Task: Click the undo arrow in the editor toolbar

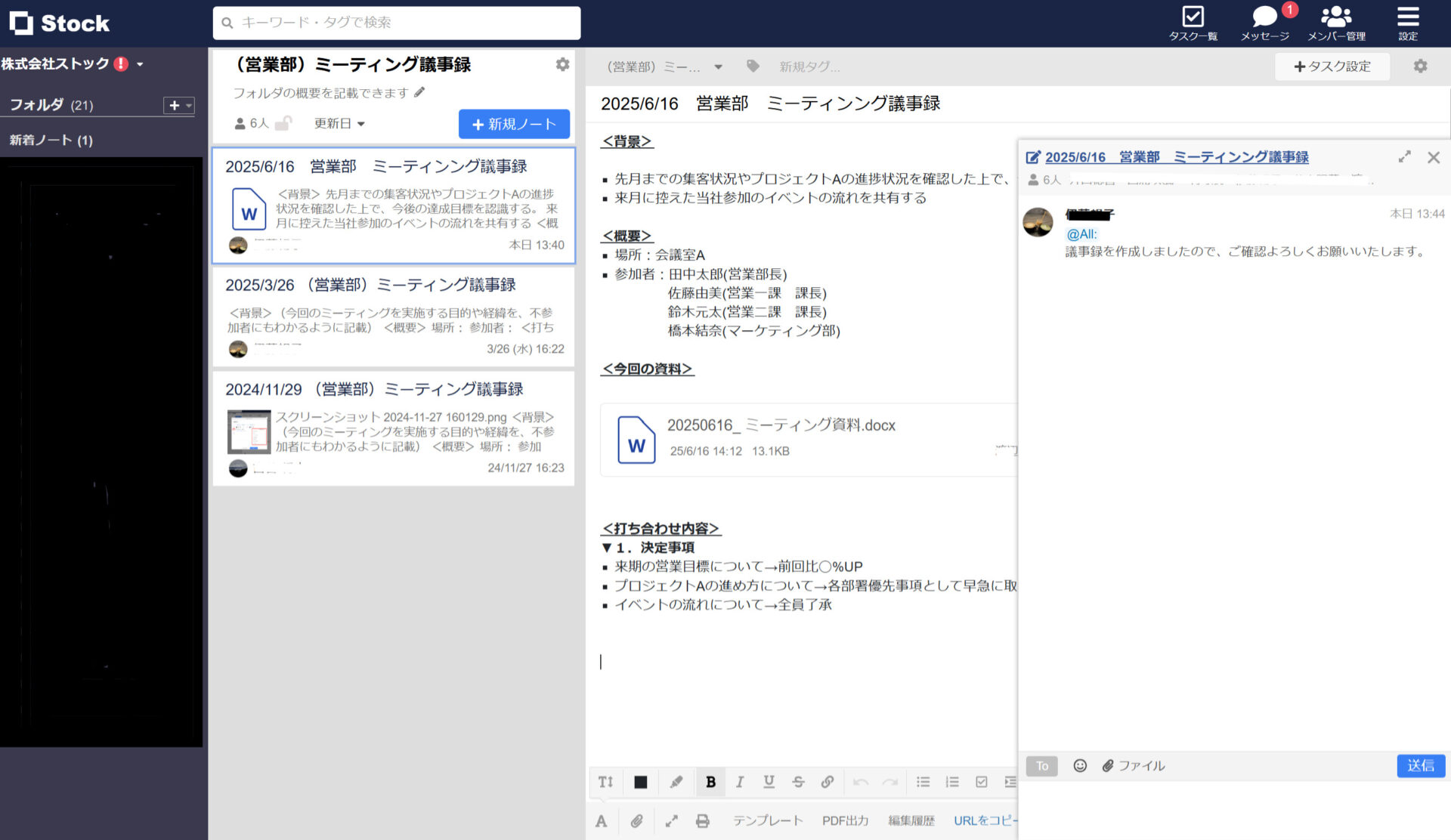Action: point(860,782)
